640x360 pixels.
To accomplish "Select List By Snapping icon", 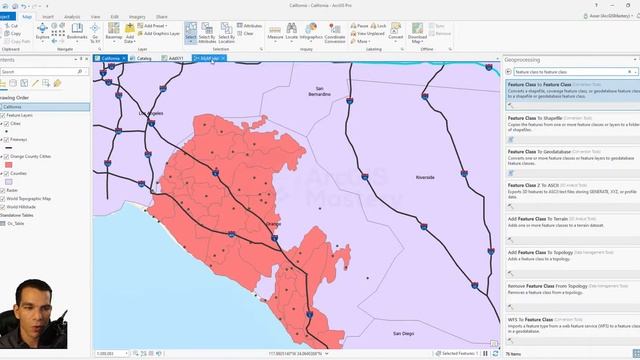I will [46, 84].
